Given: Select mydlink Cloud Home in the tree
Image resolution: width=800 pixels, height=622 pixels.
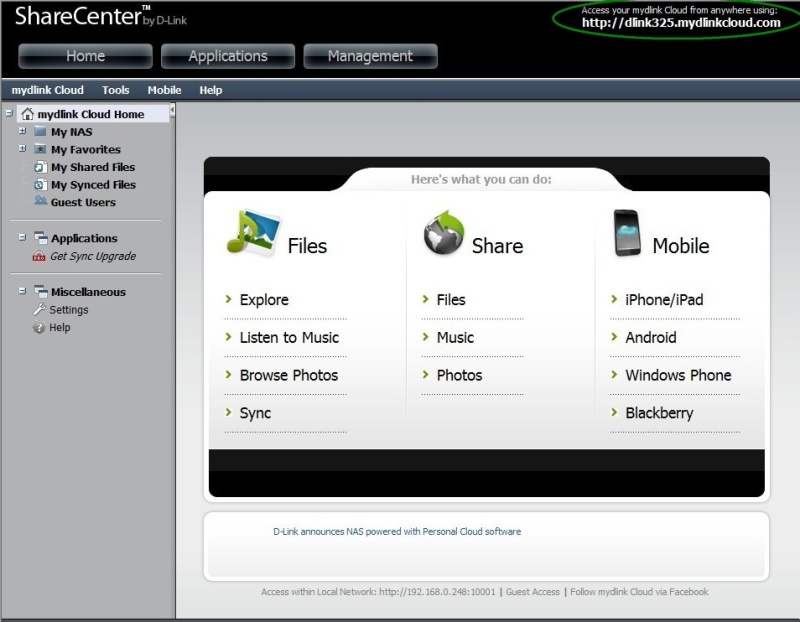Looking at the screenshot, I should [x=91, y=114].
